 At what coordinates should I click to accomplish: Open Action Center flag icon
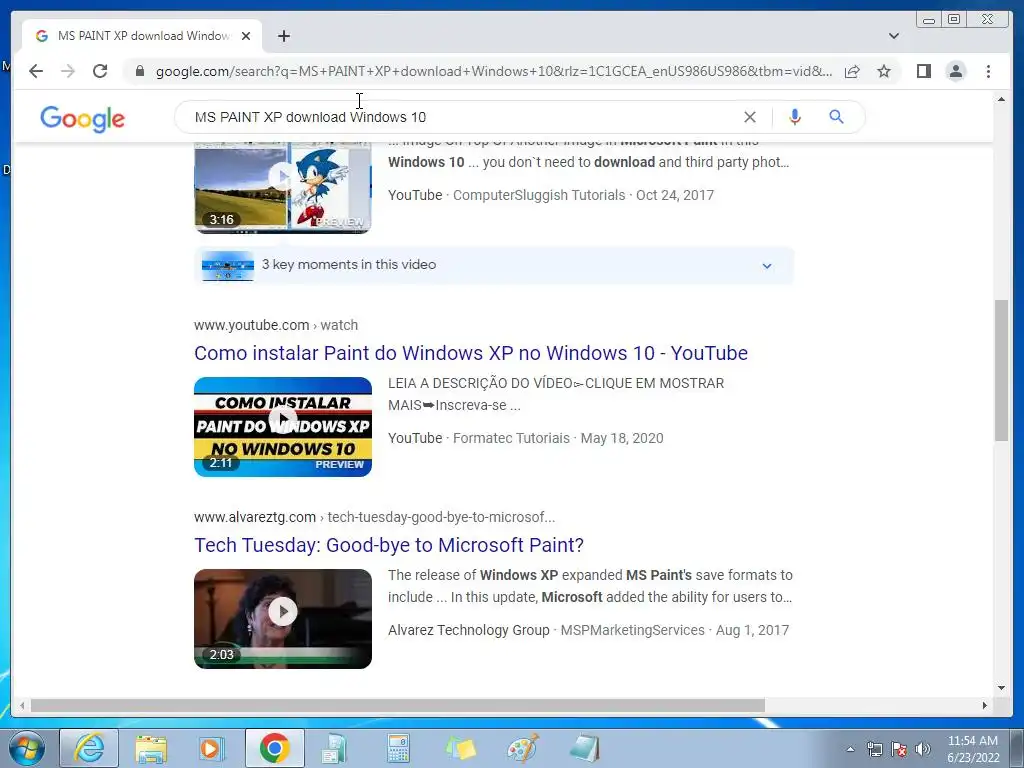tap(899, 749)
